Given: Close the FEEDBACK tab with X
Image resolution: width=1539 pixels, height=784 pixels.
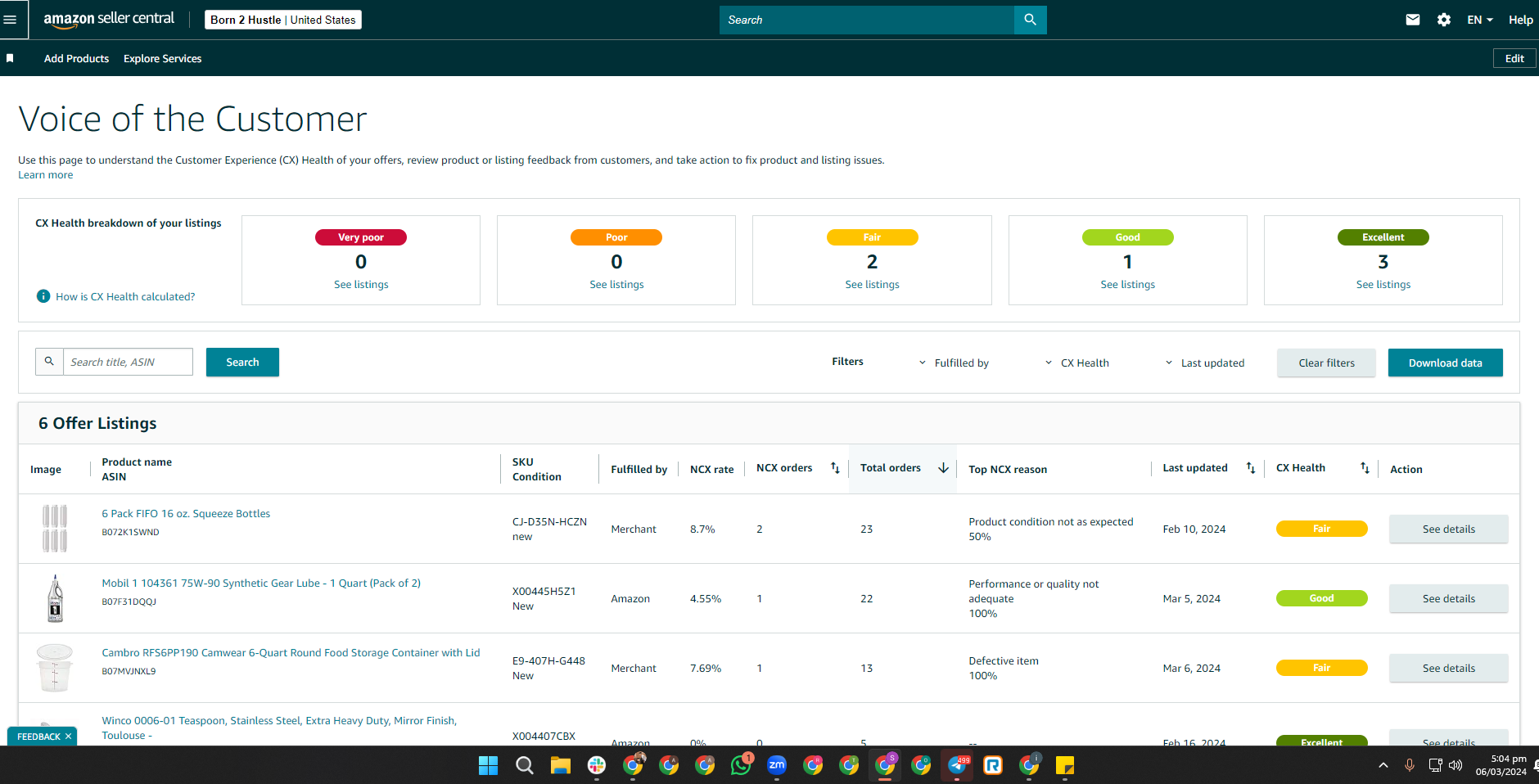Looking at the screenshot, I should click(x=68, y=737).
